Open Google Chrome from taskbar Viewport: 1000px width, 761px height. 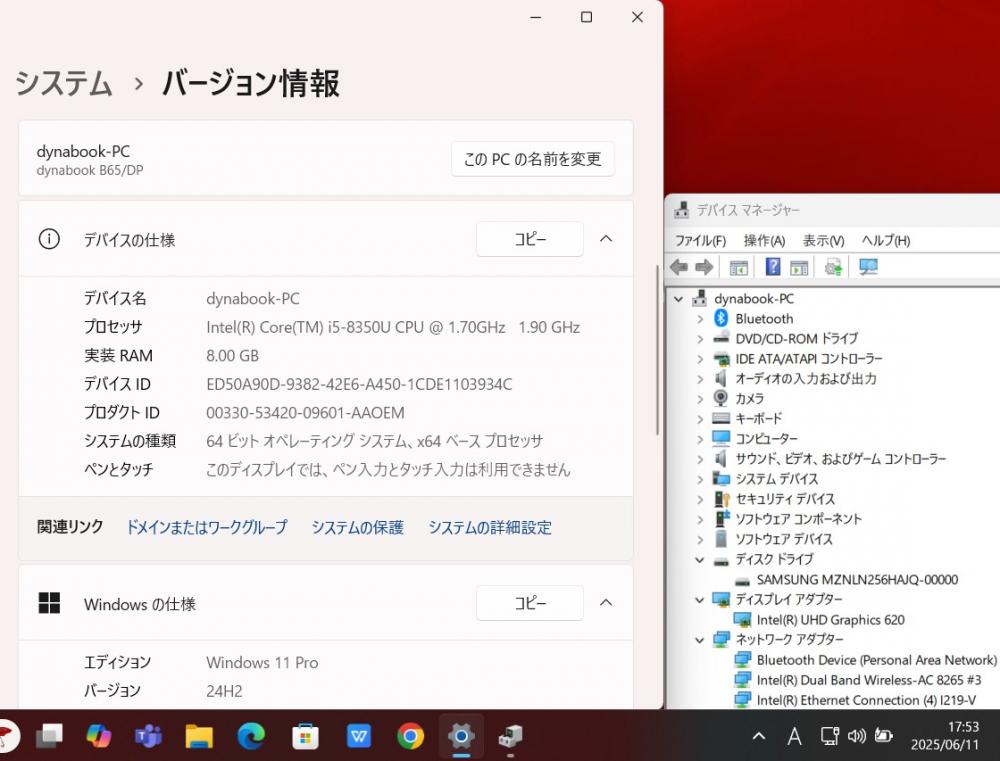point(410,736)
